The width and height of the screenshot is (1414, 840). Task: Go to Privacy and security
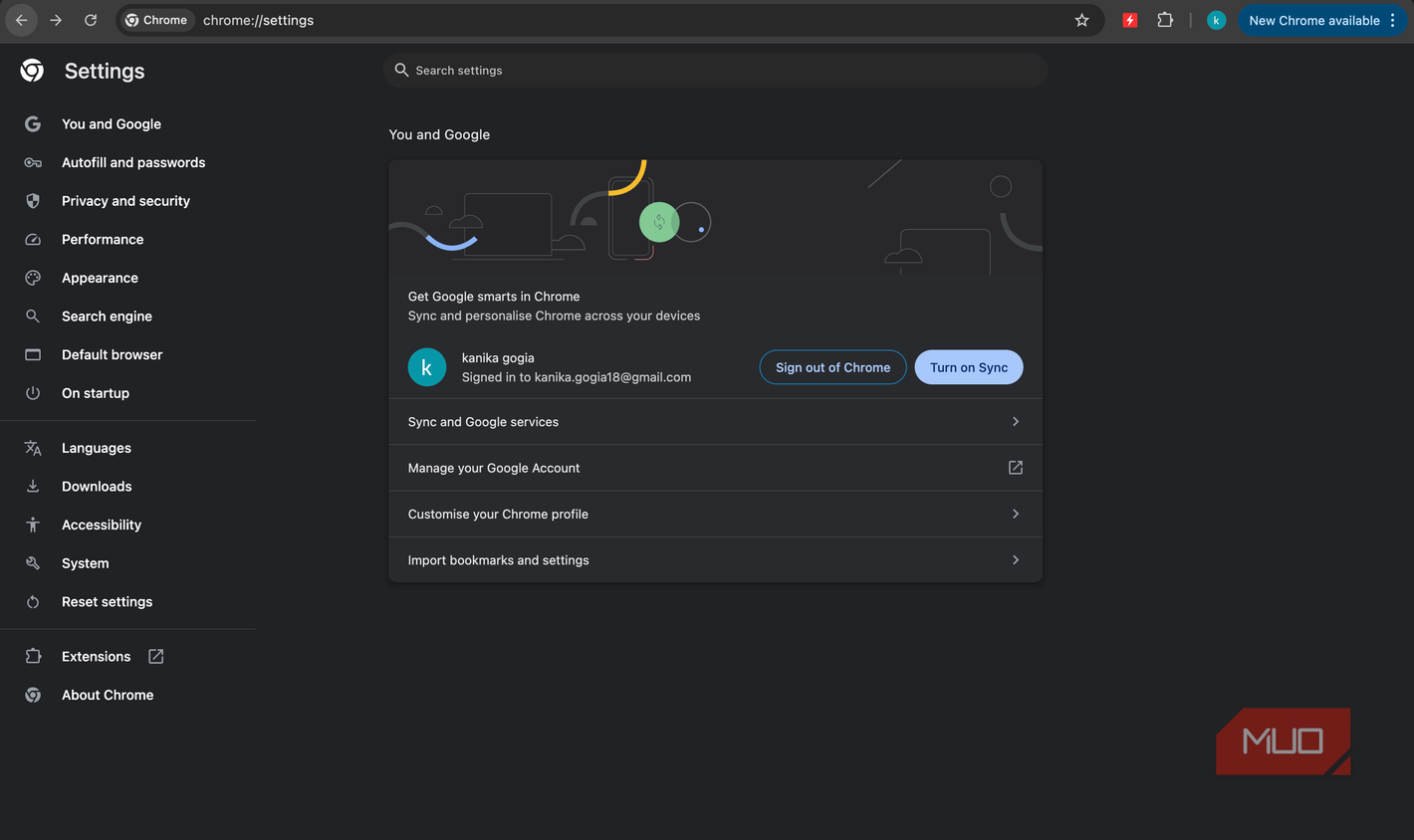127,201
